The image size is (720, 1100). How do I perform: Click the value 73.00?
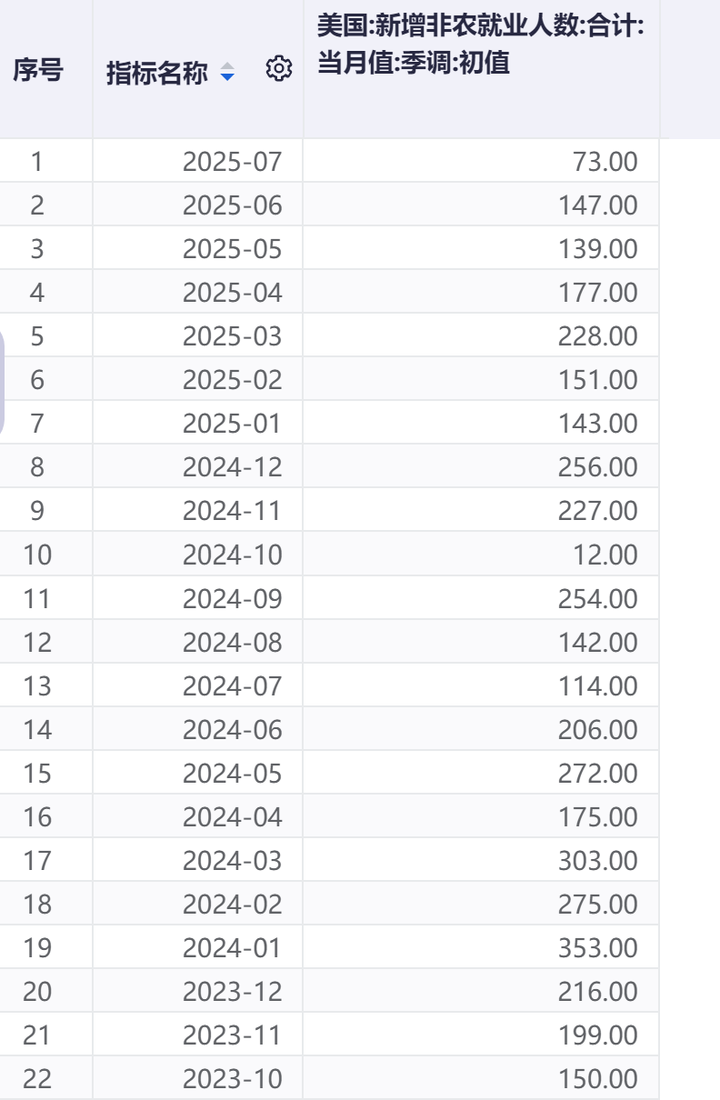(x=604, y=162)
